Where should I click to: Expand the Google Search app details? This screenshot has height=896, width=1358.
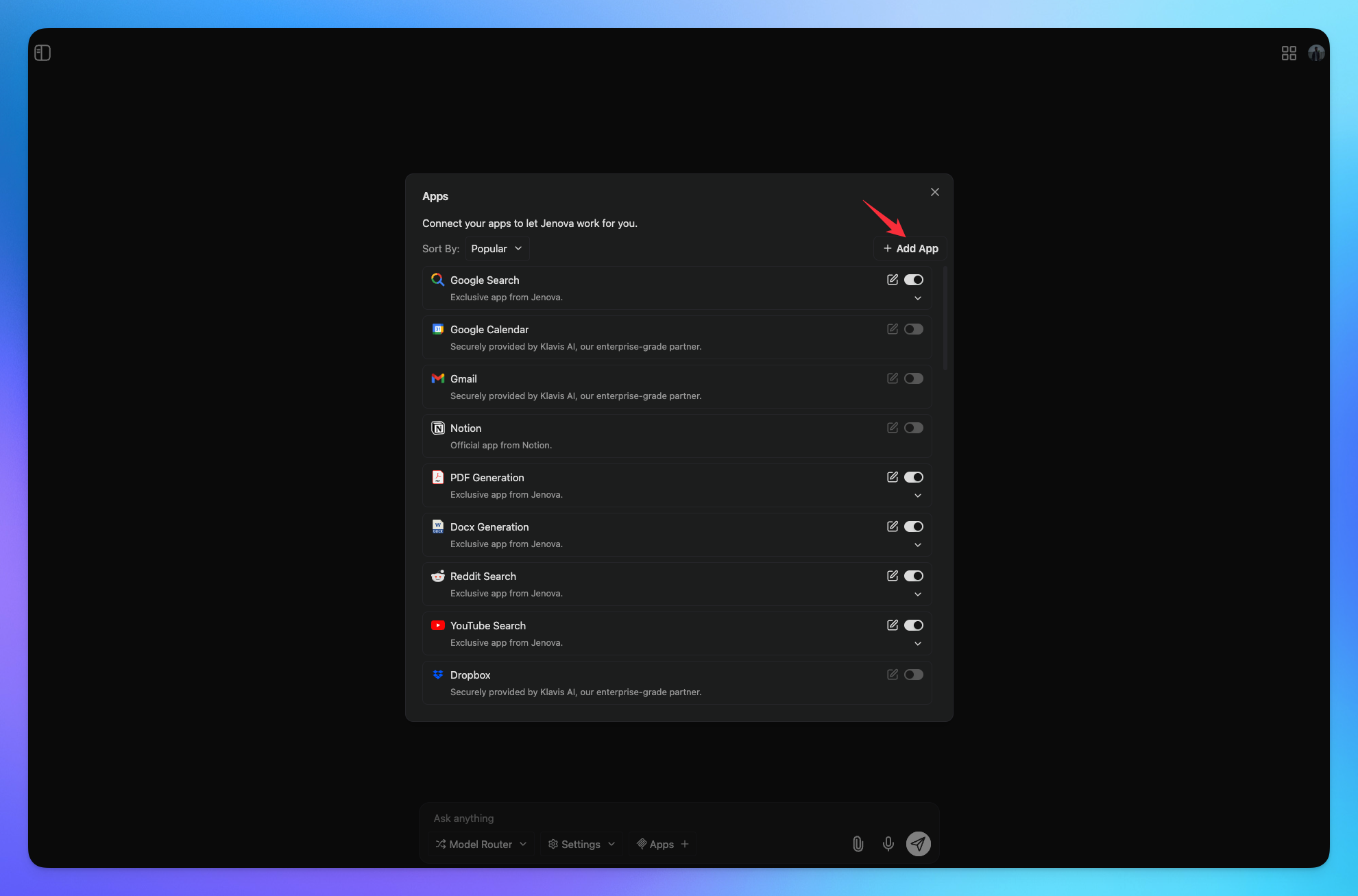pos(917,298)
